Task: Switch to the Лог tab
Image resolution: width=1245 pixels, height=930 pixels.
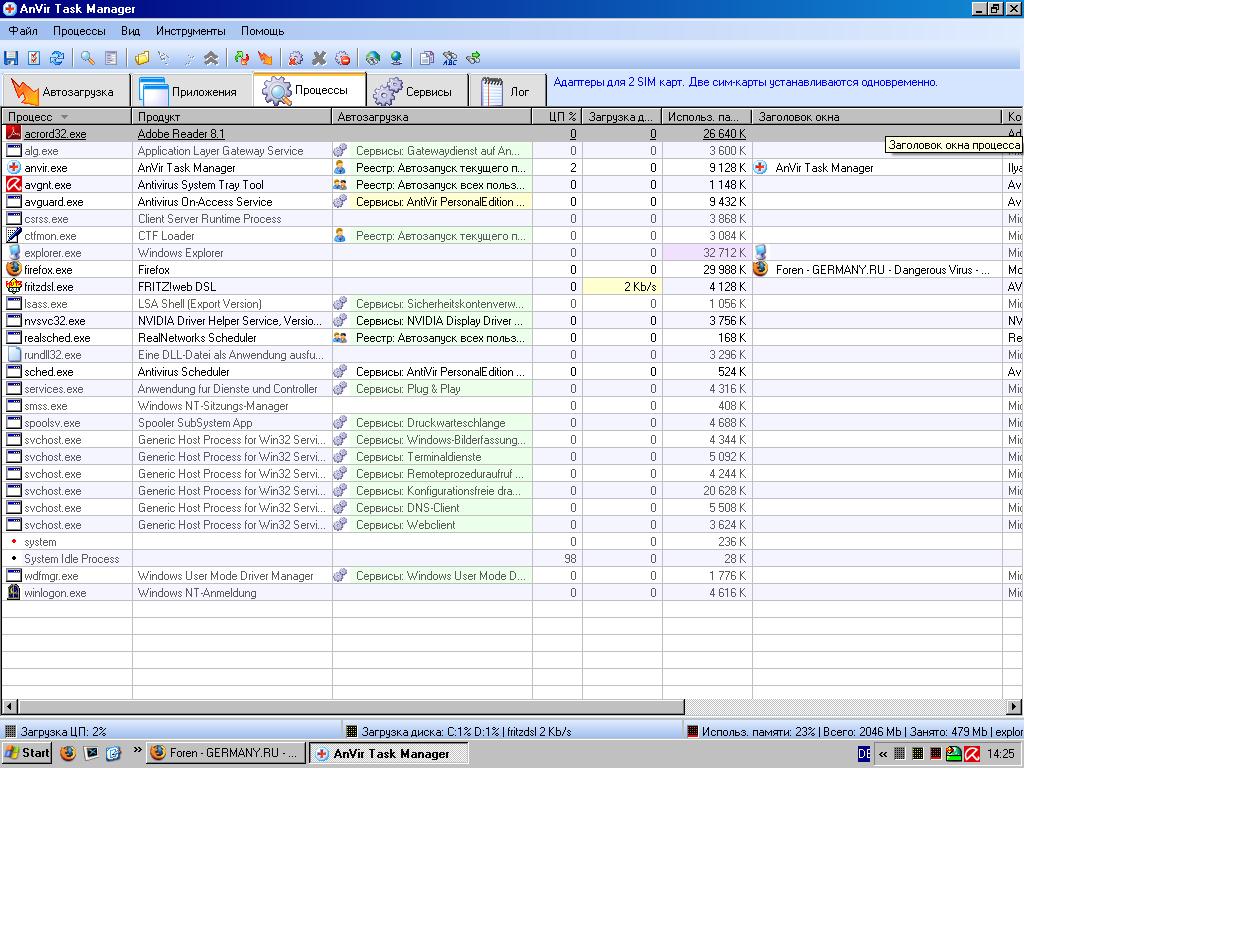Action: tap(507, 91)
